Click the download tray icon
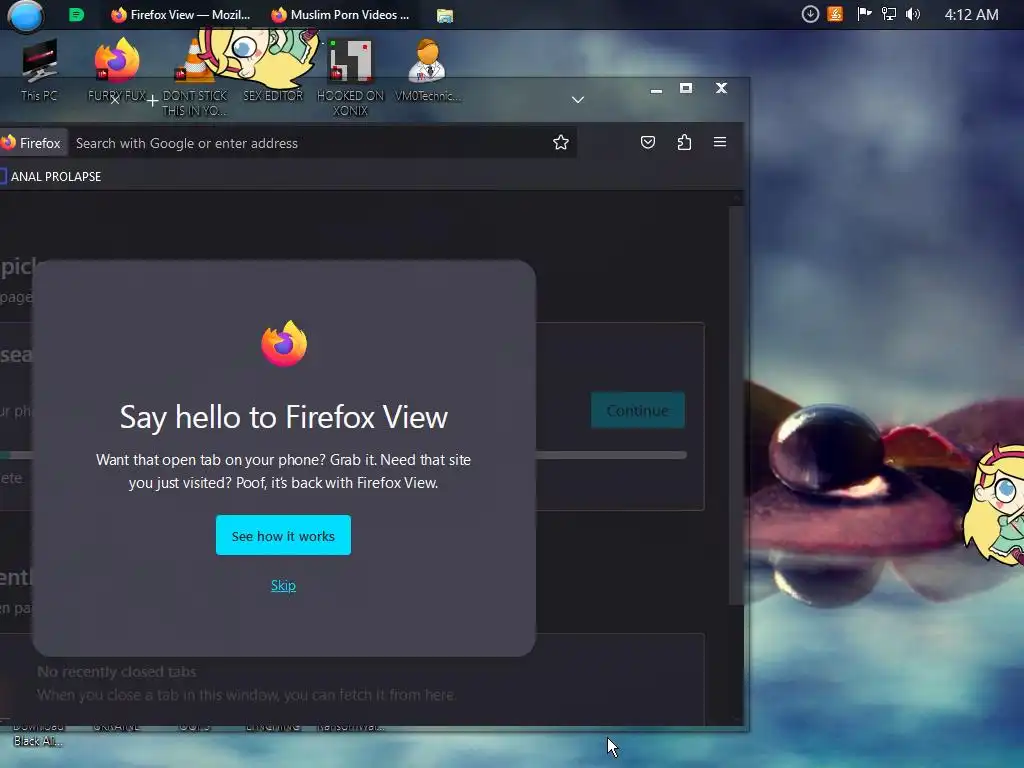Viewport: 1024px width, 768px height. coord(810,14)
